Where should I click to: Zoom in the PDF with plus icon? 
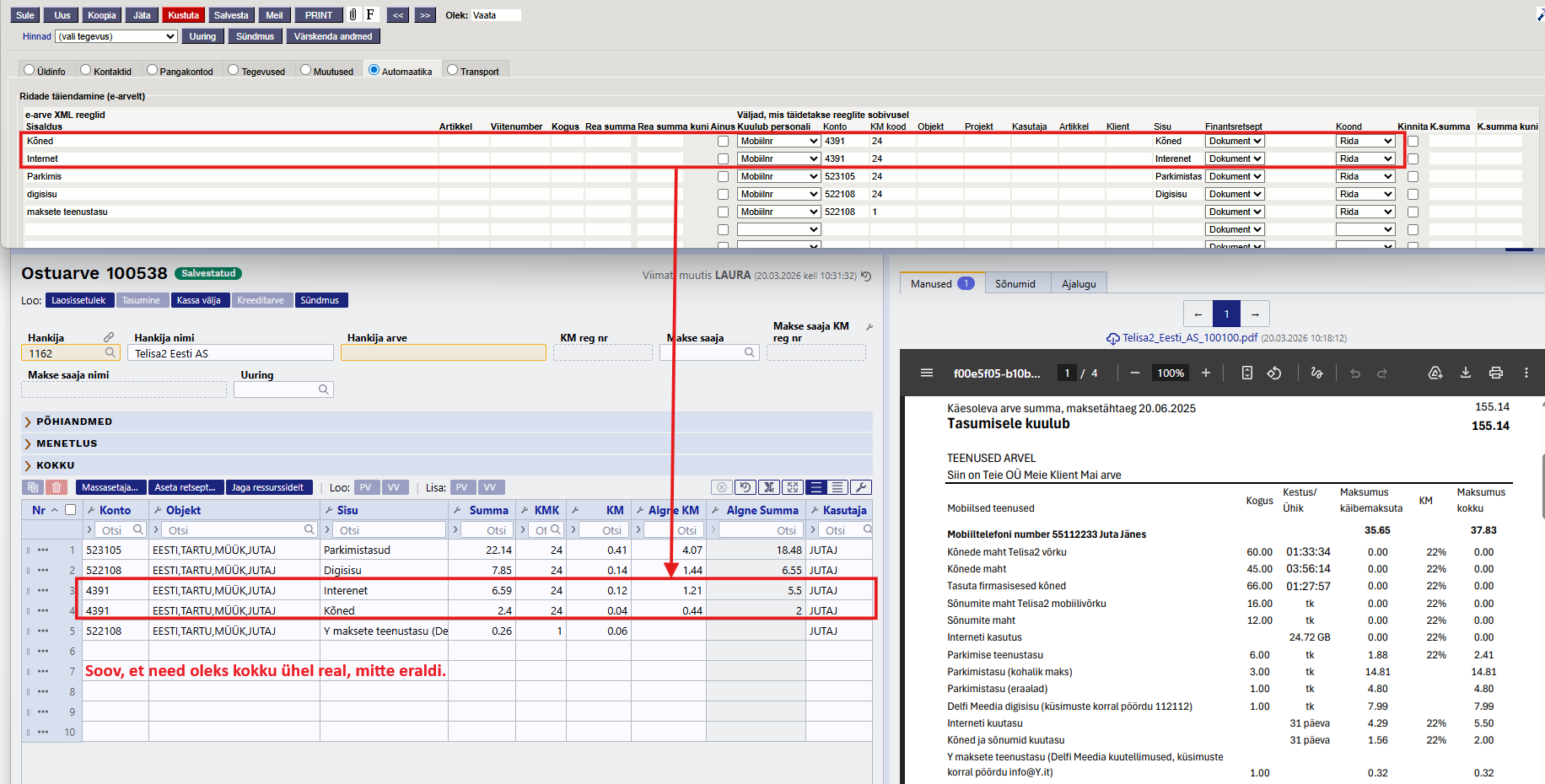point(1206,373)
